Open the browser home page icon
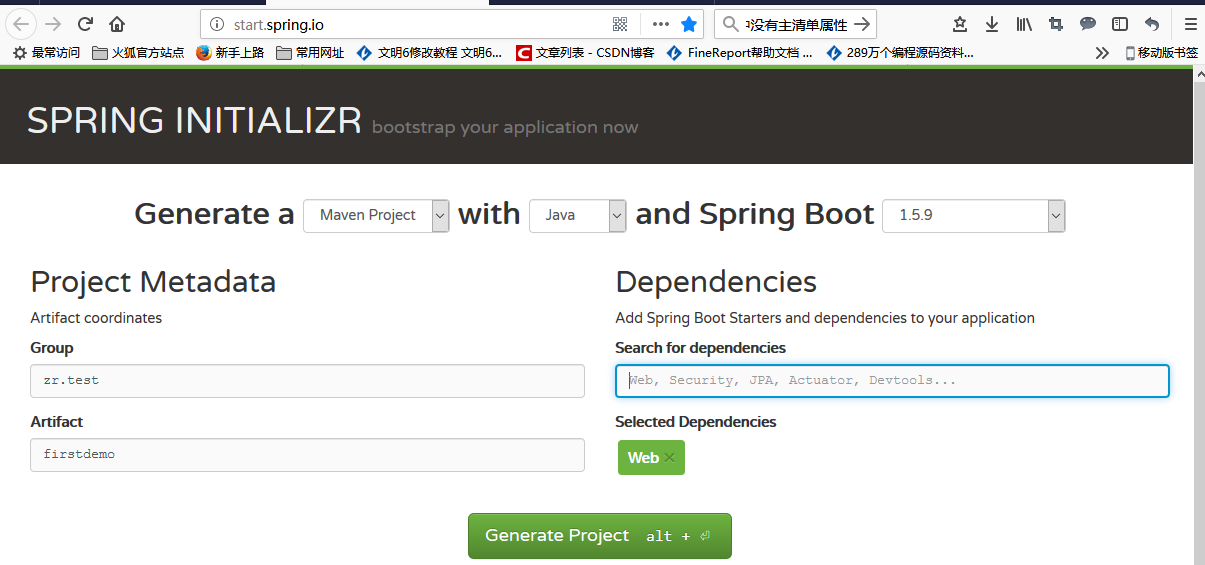This screenshot has width=1205, height=565. click(x=117, y=24)
